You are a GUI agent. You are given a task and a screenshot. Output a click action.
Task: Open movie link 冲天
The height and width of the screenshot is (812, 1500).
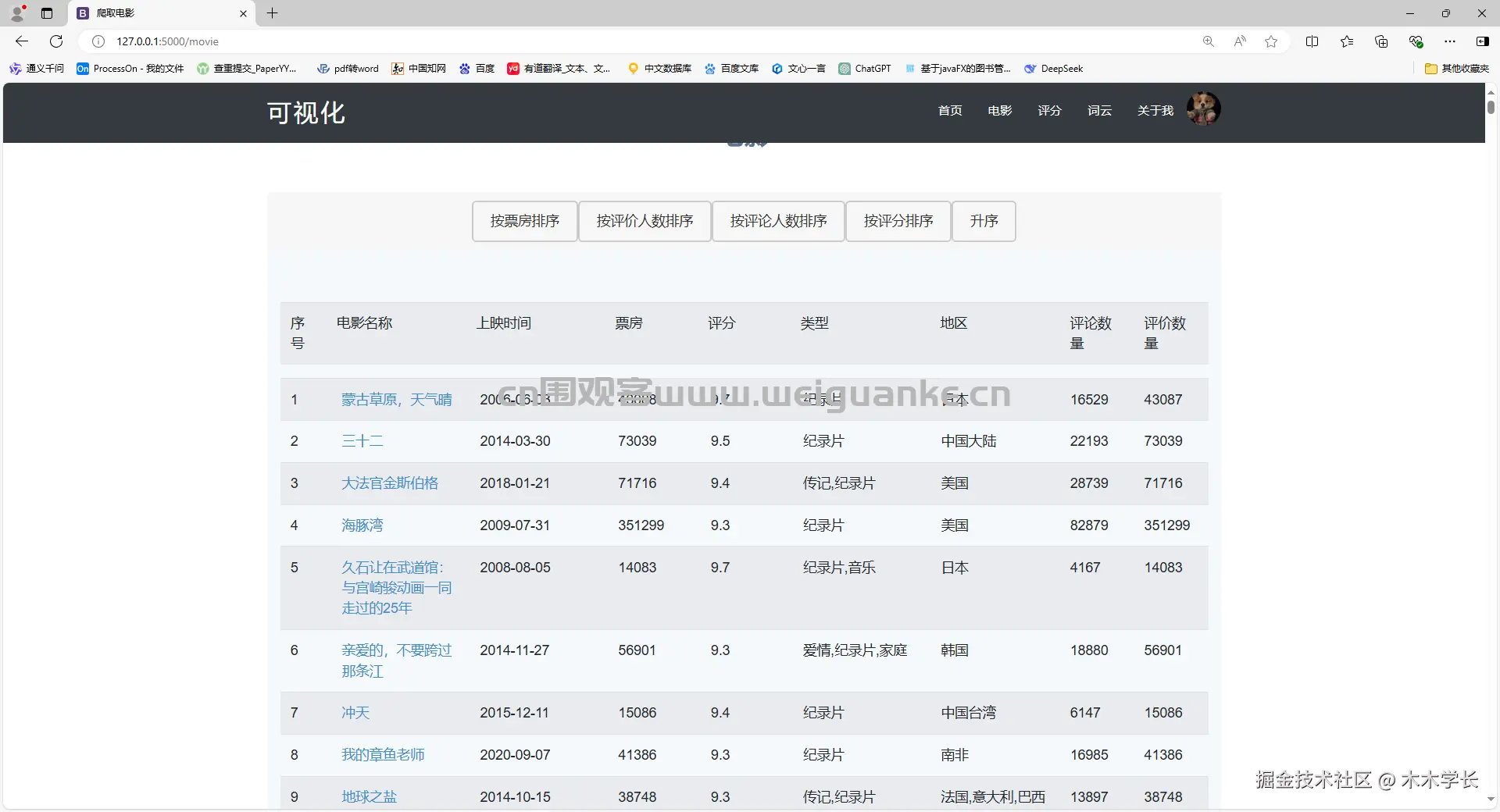tap(355, 713)
